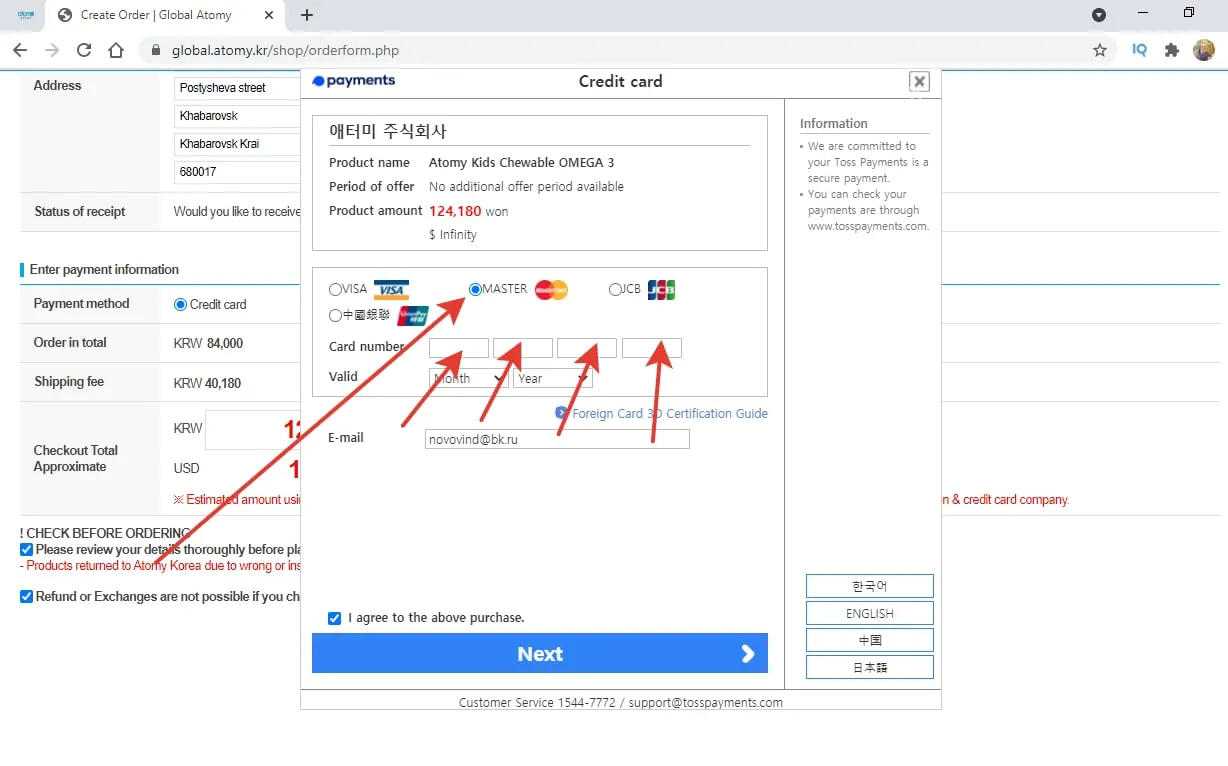Navigate back with the back arrow
This screenshot has width=1228, height=766.
tap(20, 50)
